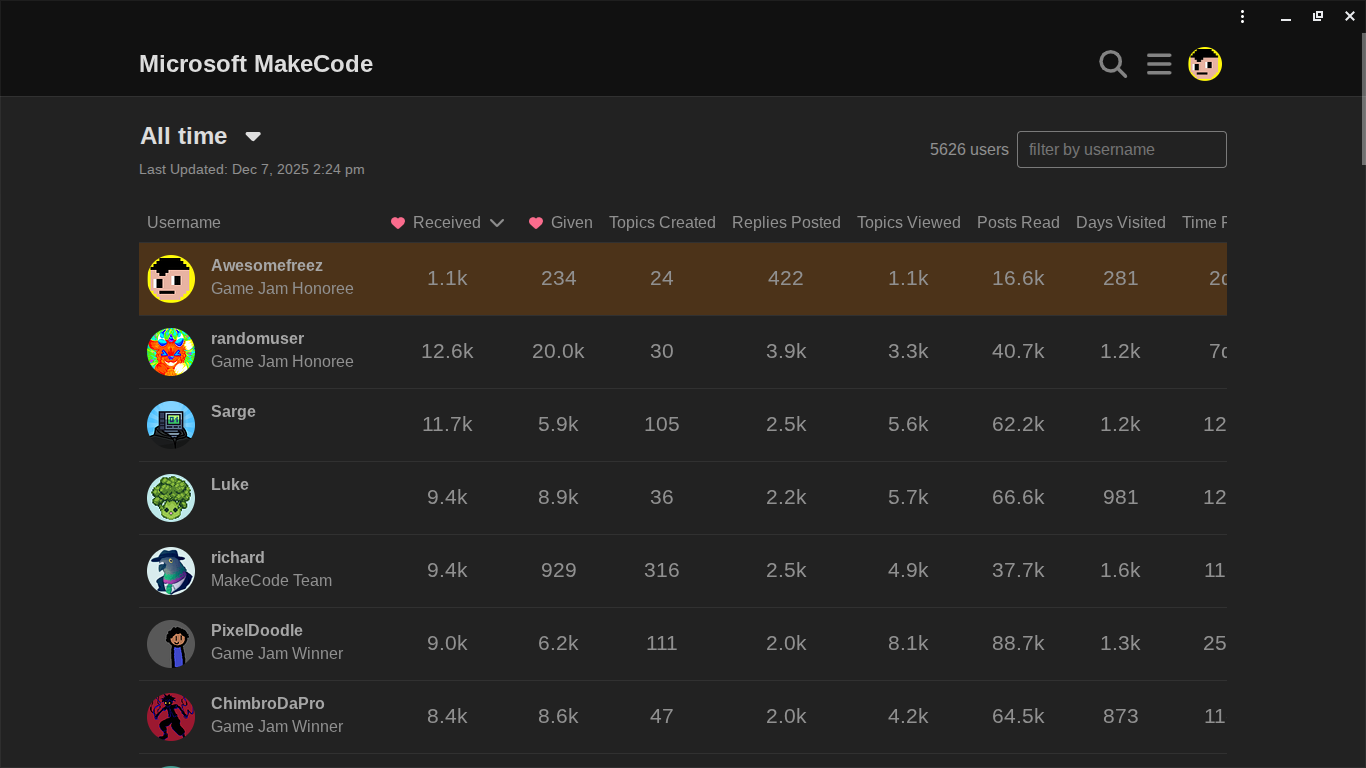This screenshot has height=768, width=1366.
Task: Open Awesomefreez's avatar
Action: point(171,279)
